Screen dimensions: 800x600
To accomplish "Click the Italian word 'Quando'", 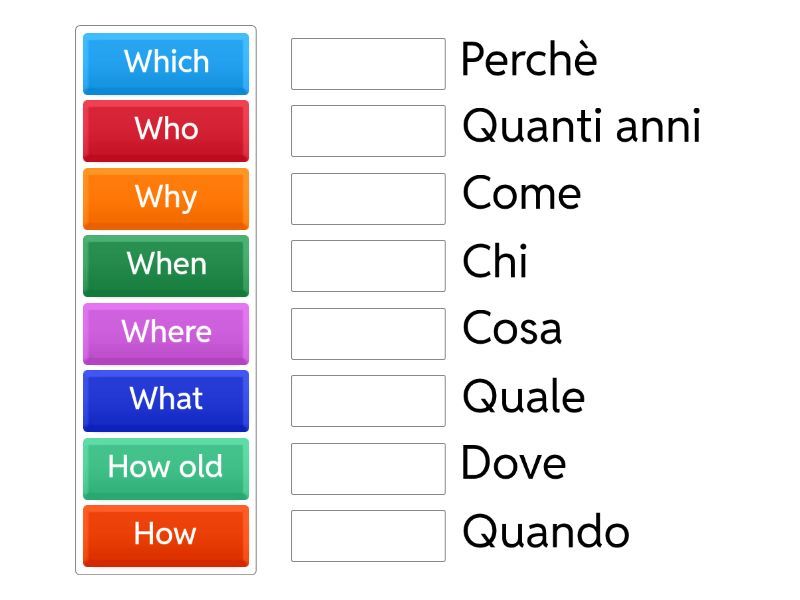I will (545, 532).
